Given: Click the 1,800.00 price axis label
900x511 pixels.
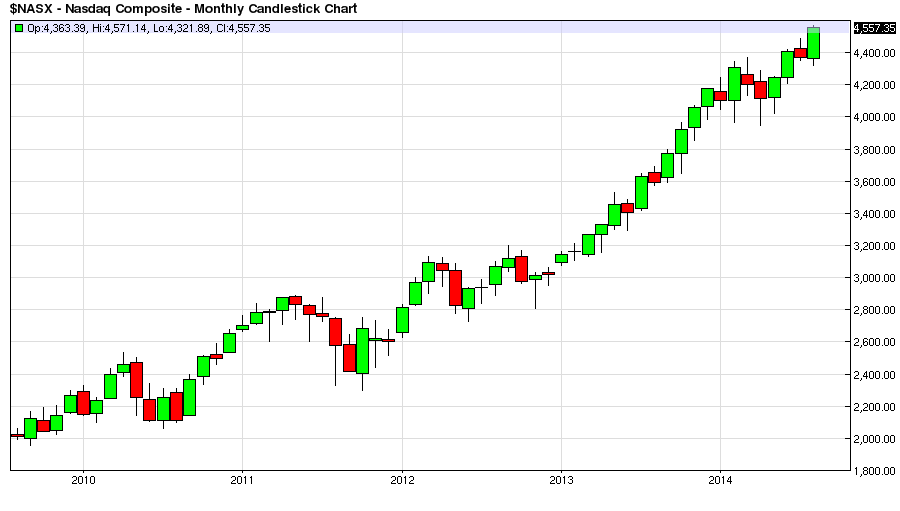Looking at the screenshot, I should coord(874,471).
